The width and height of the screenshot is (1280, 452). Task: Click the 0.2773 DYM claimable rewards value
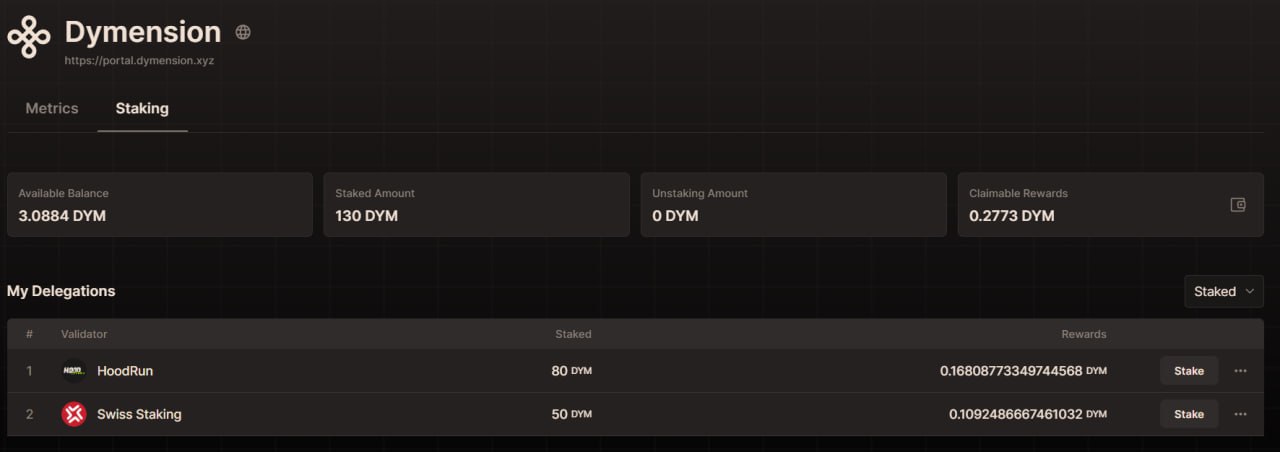[x=1012, y=216]
